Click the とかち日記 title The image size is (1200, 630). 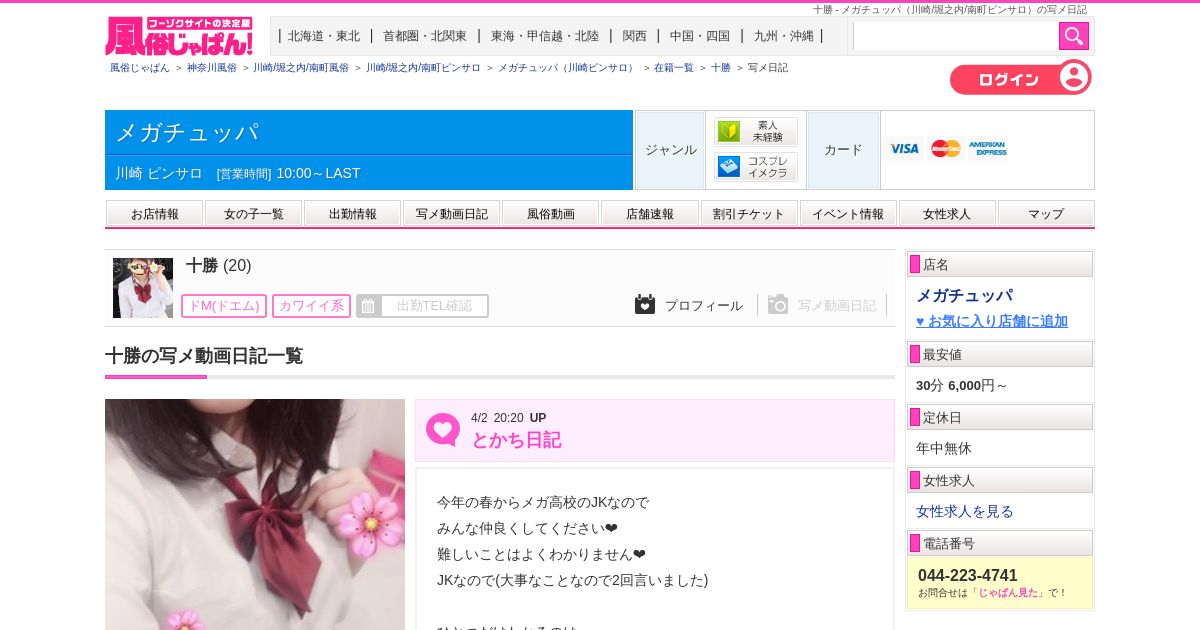pyautogui.click(x=516, y=440)
